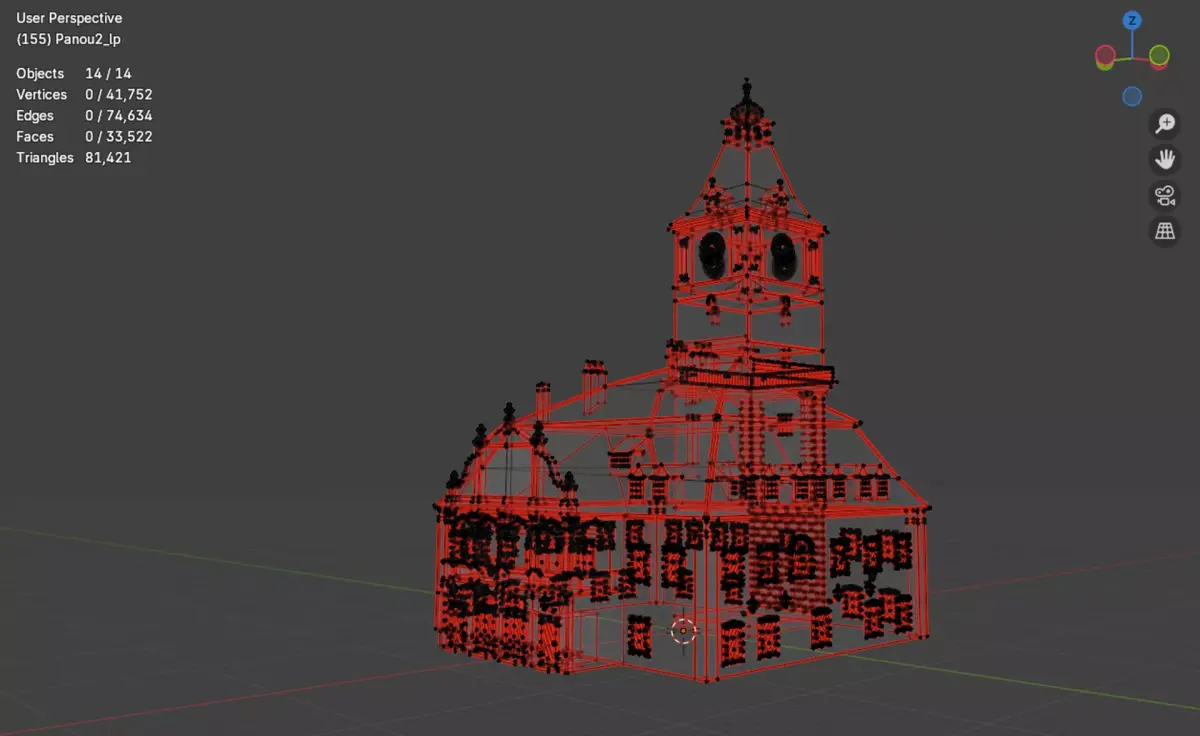The image size is (1200, 736).
Task: Click the 'Objects' statistics label
Action: (40, 73)
